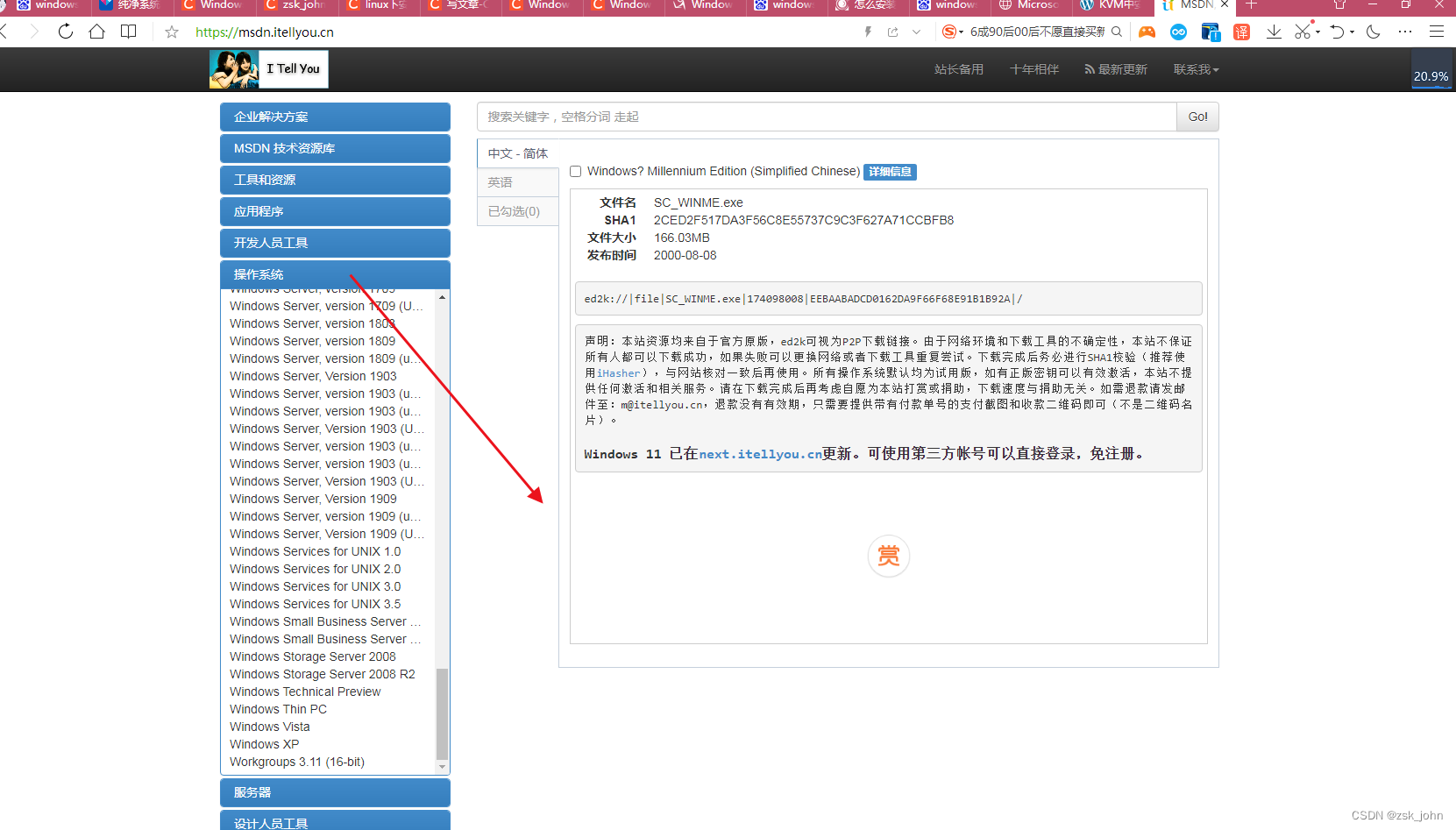The width and height of the screenshot is (1456, 830).
Task: Click the red translate extension icon
Action: point(1241,32)
